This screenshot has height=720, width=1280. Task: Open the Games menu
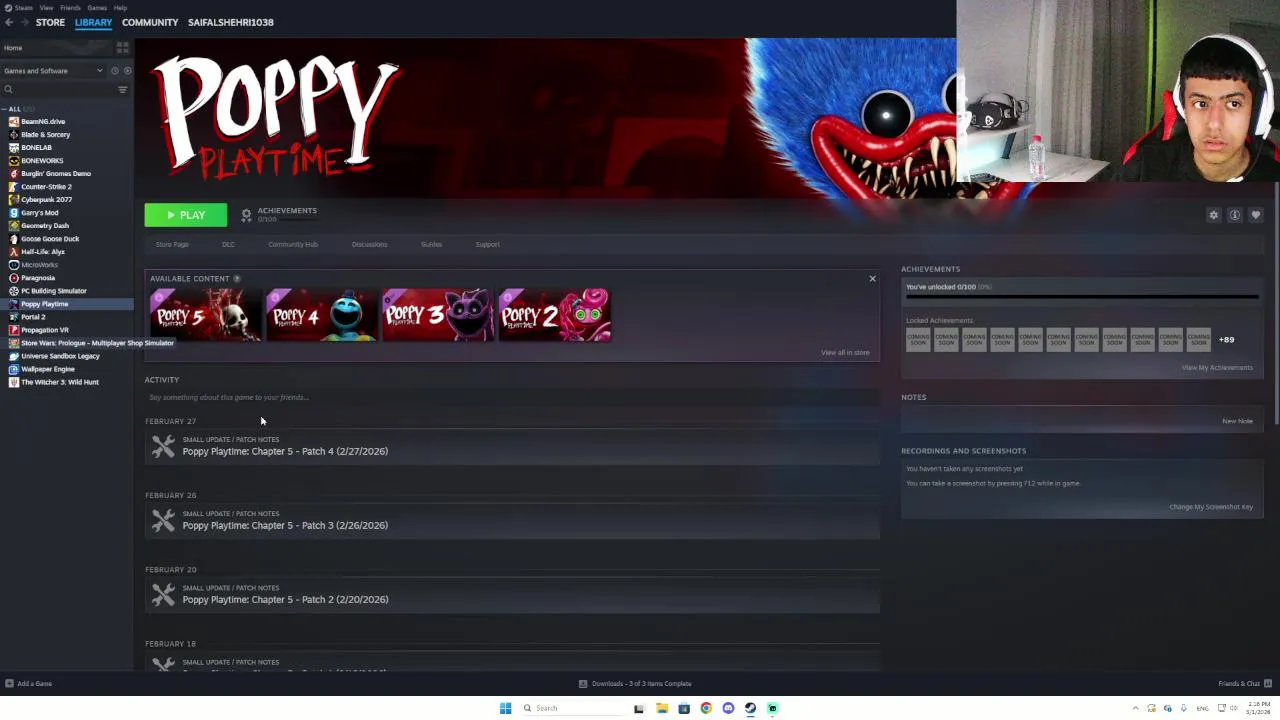point(97,7)
